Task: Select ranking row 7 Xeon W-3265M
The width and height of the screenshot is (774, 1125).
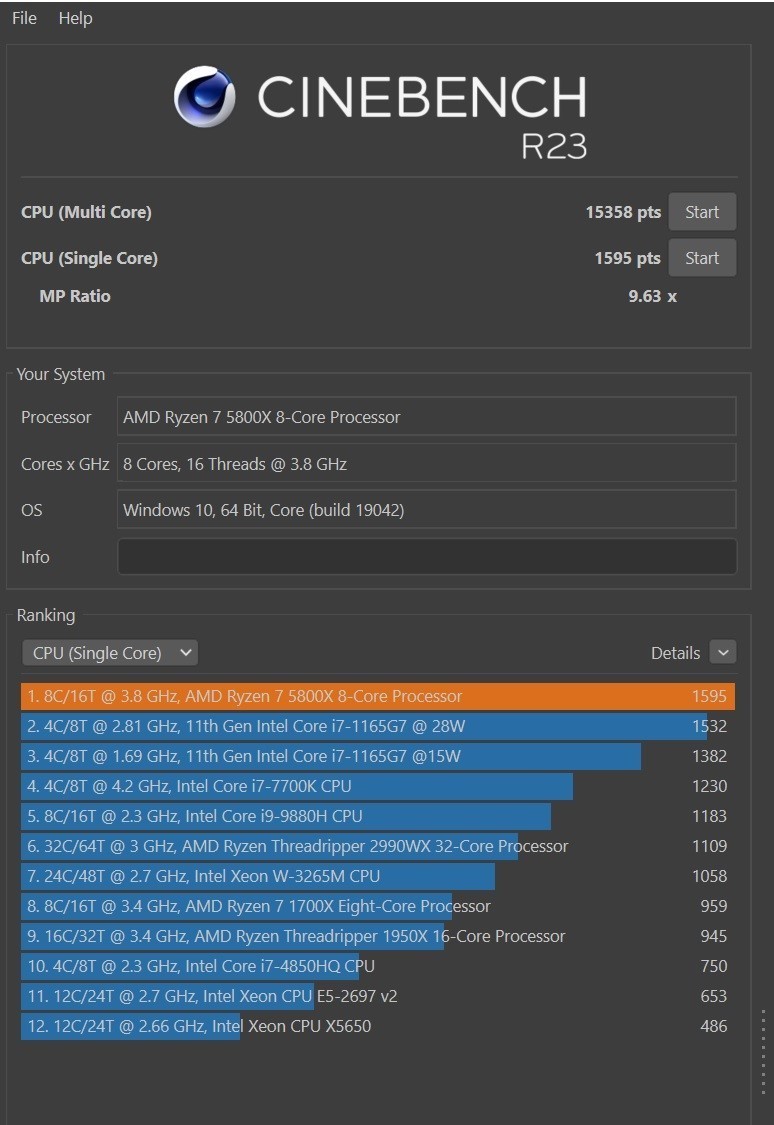Action: coord(378,876)
